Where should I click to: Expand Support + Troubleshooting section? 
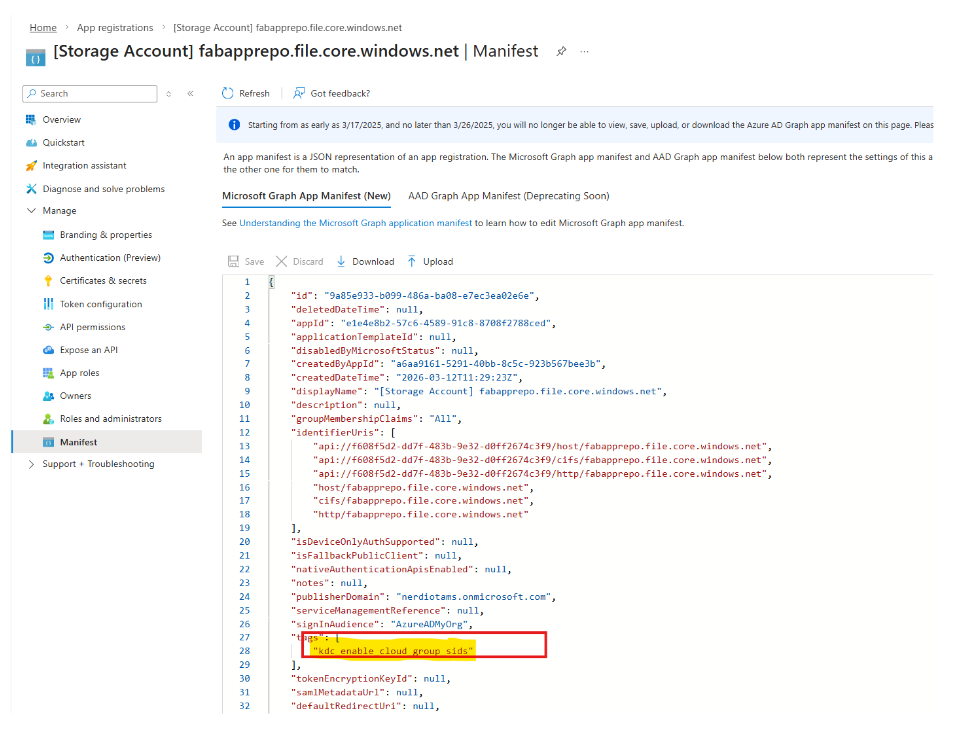coord(31,464)
